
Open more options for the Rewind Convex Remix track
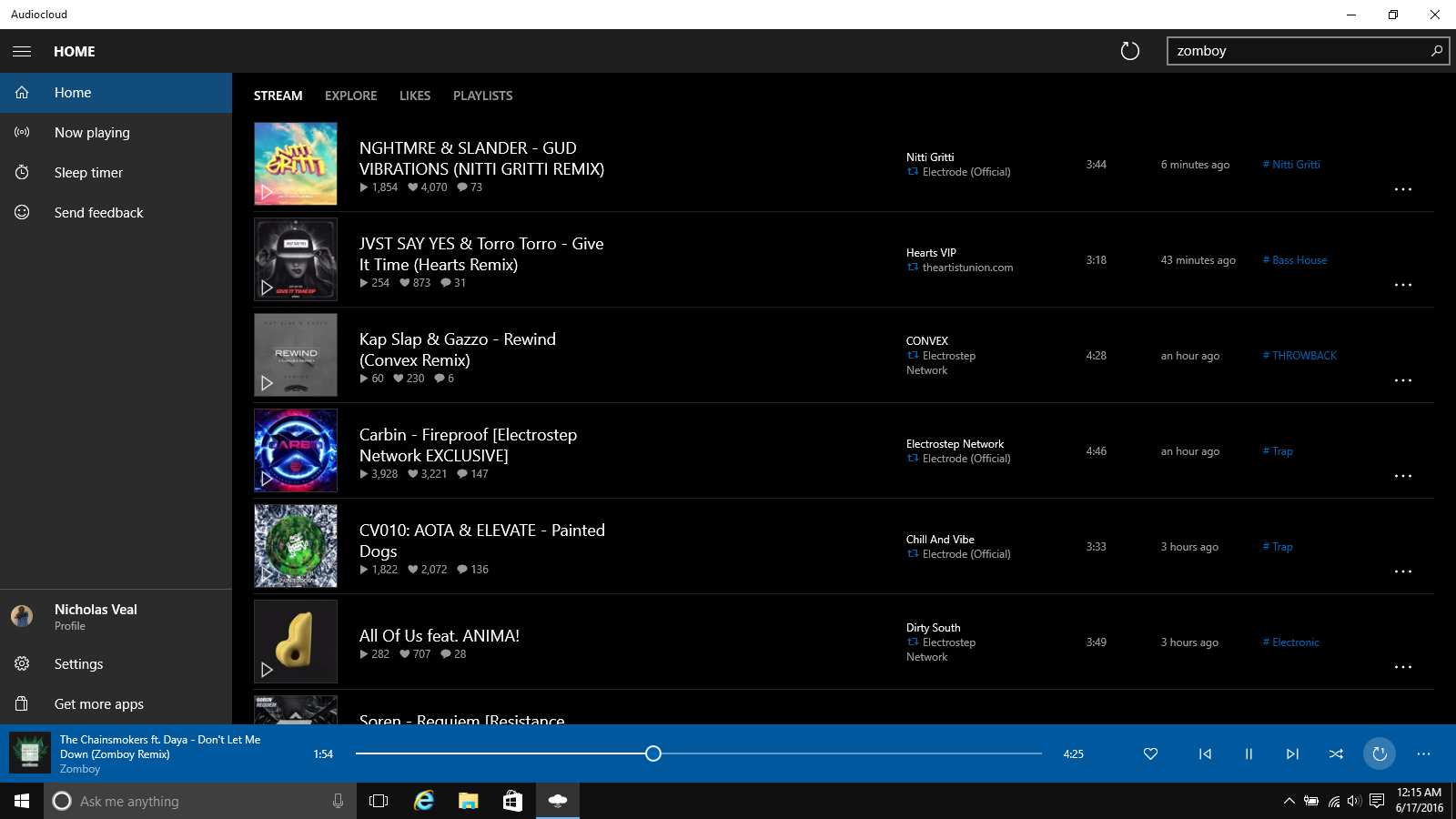pos(1403,380)
